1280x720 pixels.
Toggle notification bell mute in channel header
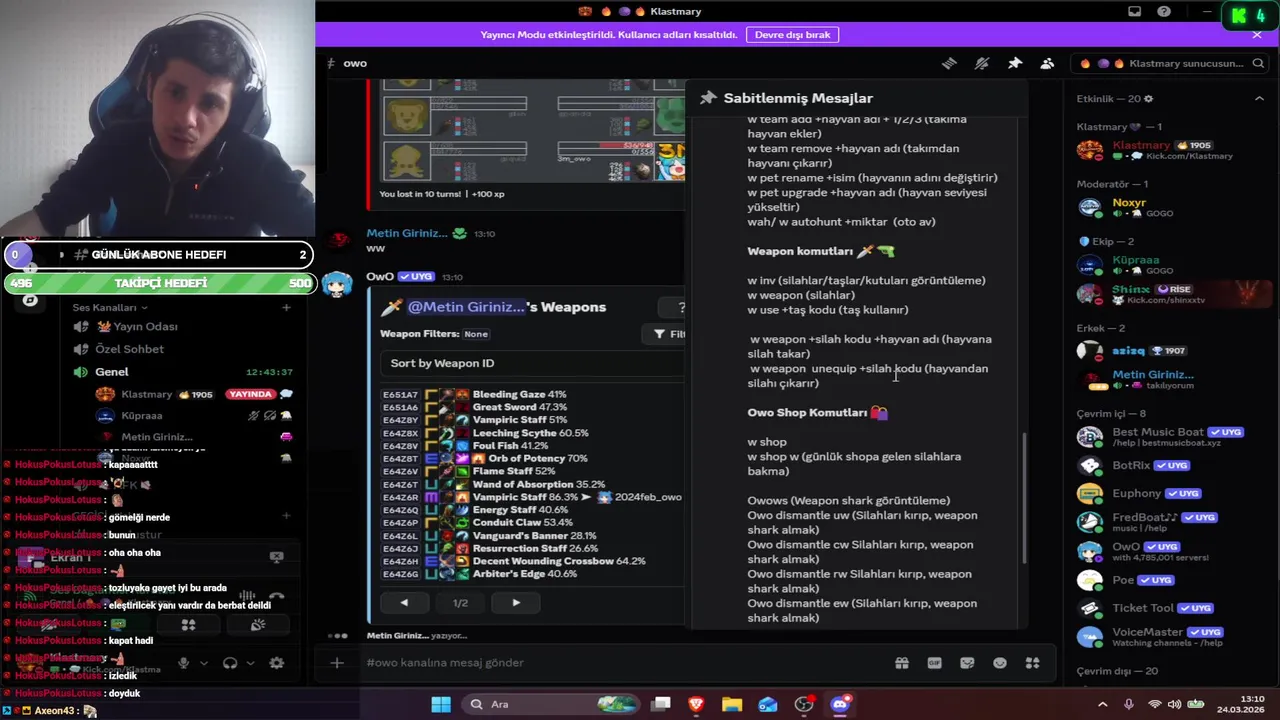click(x=982, y=63)
